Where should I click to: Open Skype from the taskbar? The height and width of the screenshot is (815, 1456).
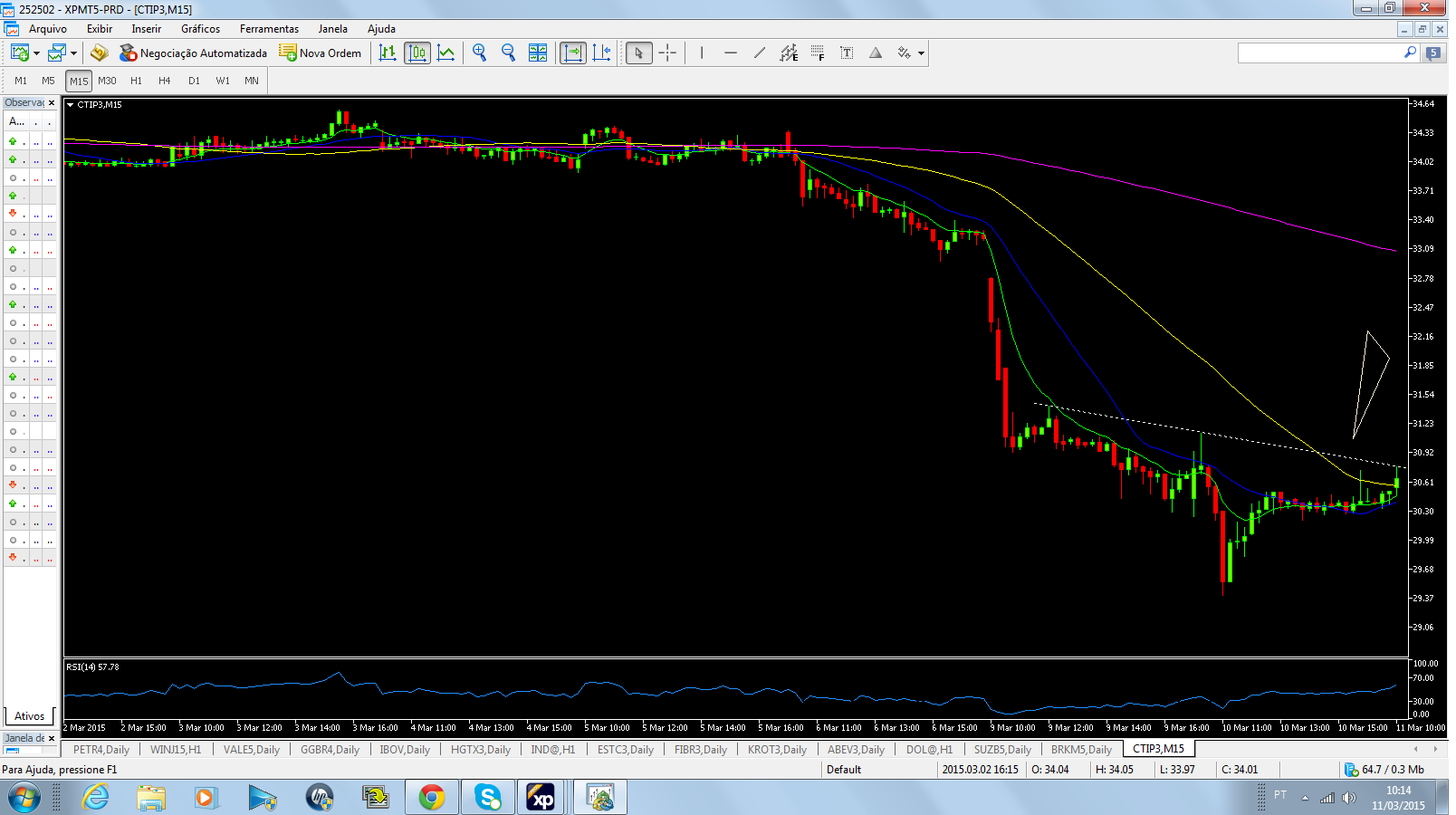coord(488,798)
